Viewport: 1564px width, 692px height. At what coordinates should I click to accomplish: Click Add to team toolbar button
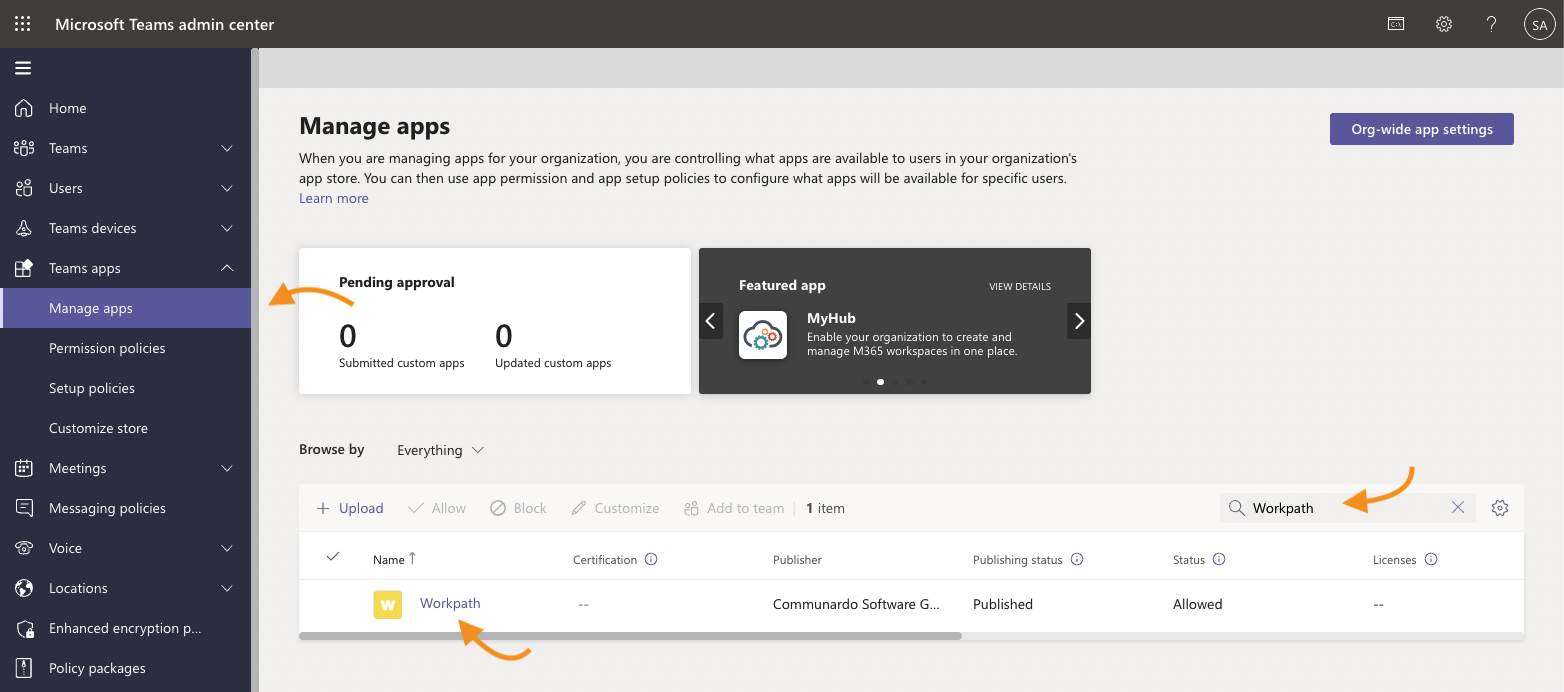734,508
